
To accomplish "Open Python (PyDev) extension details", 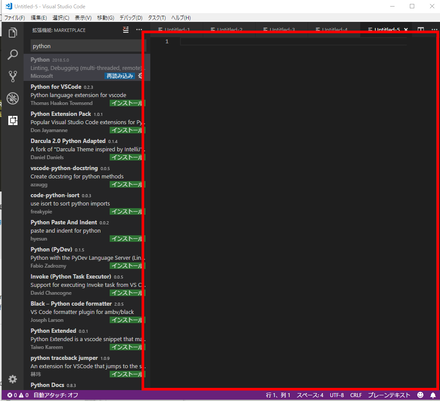I will click(x=87, y=257).
